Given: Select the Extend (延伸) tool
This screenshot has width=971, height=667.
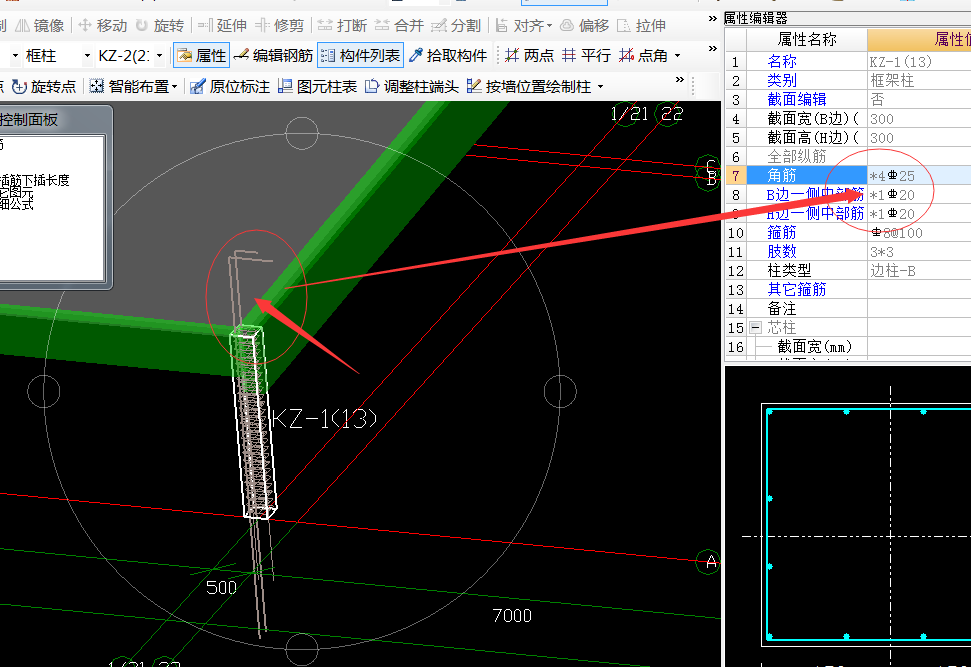Looking at the screenshot, I should click(222, 25).
